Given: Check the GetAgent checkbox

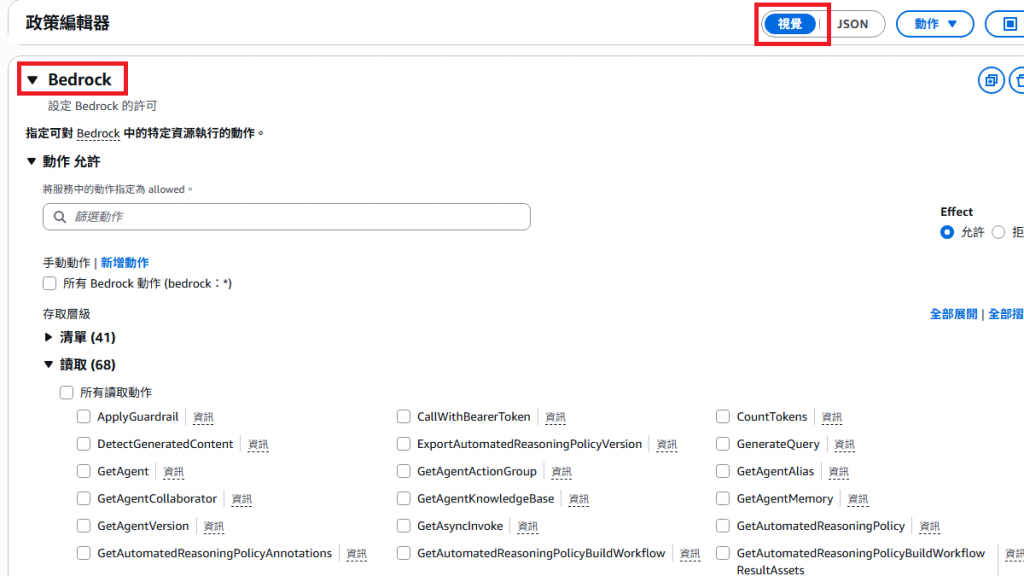Looking at the screenshot, I should coord(84,472).
